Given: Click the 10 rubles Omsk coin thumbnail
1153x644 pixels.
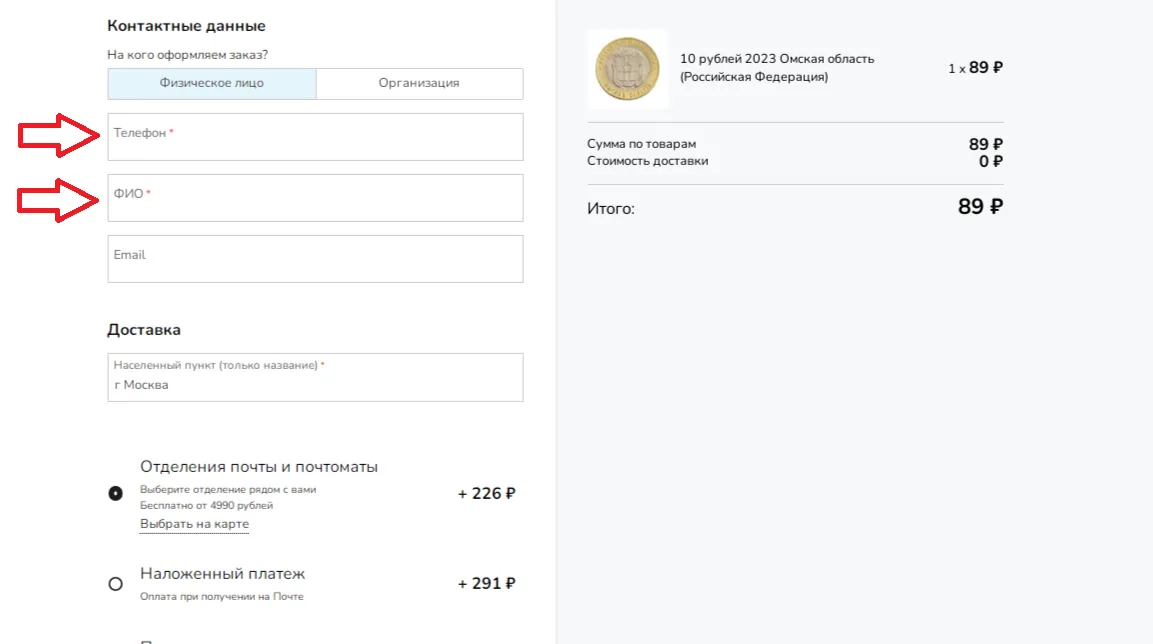Looking at the screenshot, I should [x=627, y=69].
